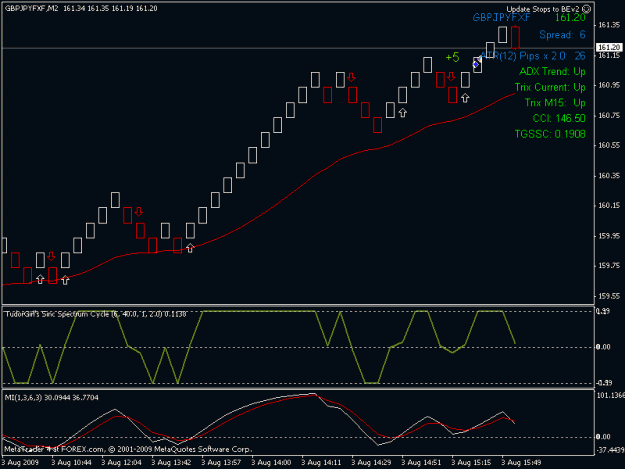This screenshot has width=625, height=469.
Task: Click '-37.4439' on the MI indicator scale
Action: point(610,450)
